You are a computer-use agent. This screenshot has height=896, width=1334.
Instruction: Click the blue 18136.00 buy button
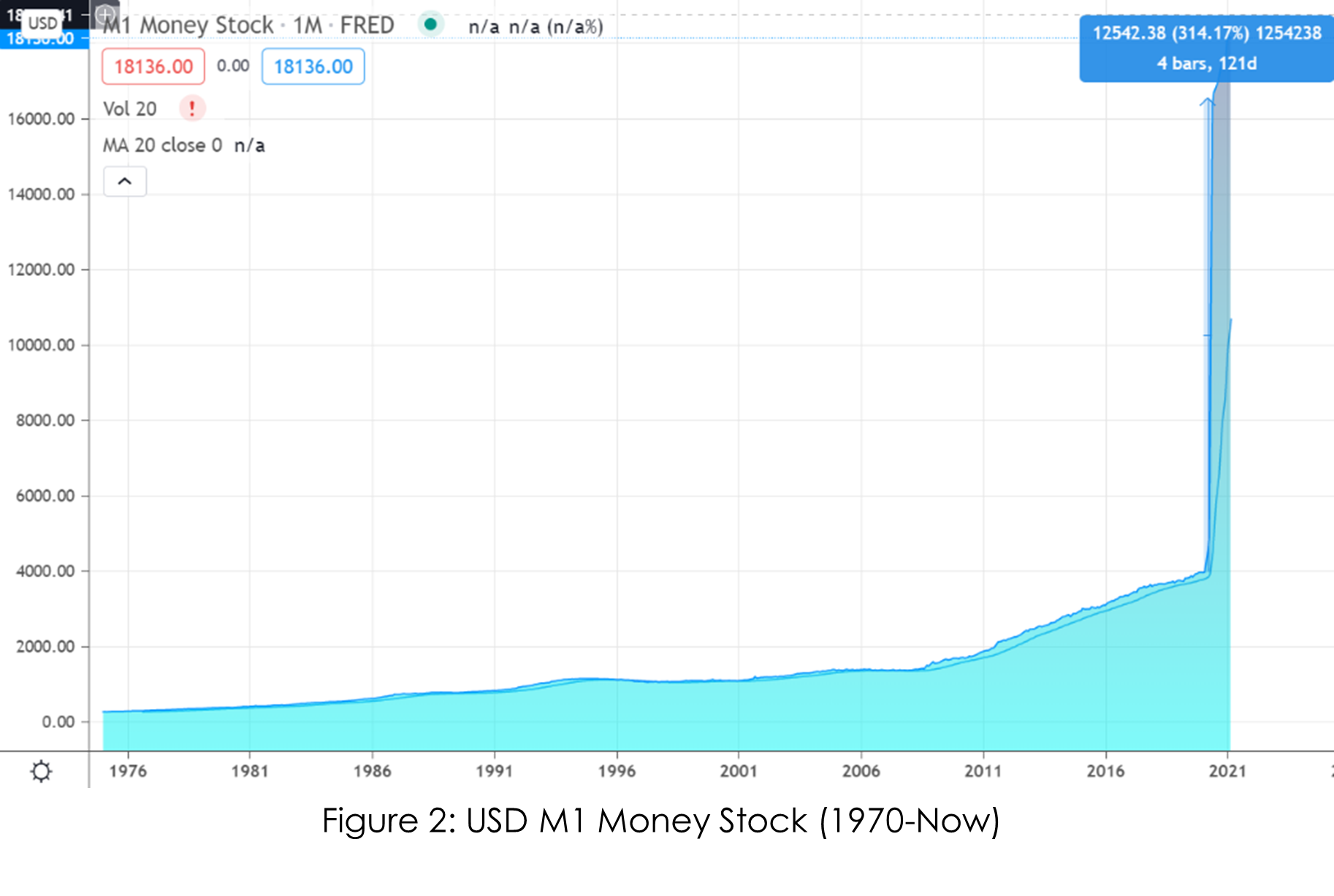coord(313,66)
